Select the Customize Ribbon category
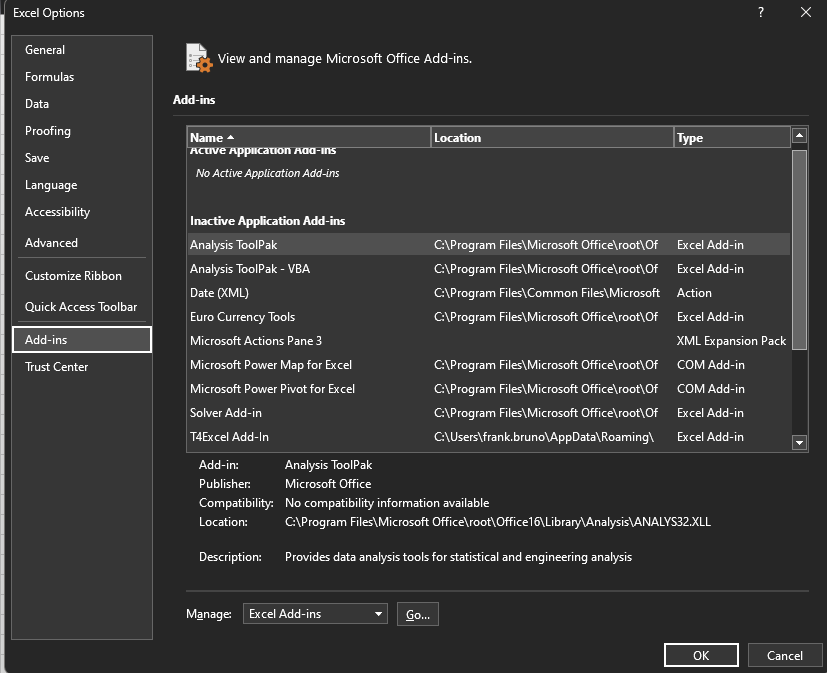 tap(73, 276)
